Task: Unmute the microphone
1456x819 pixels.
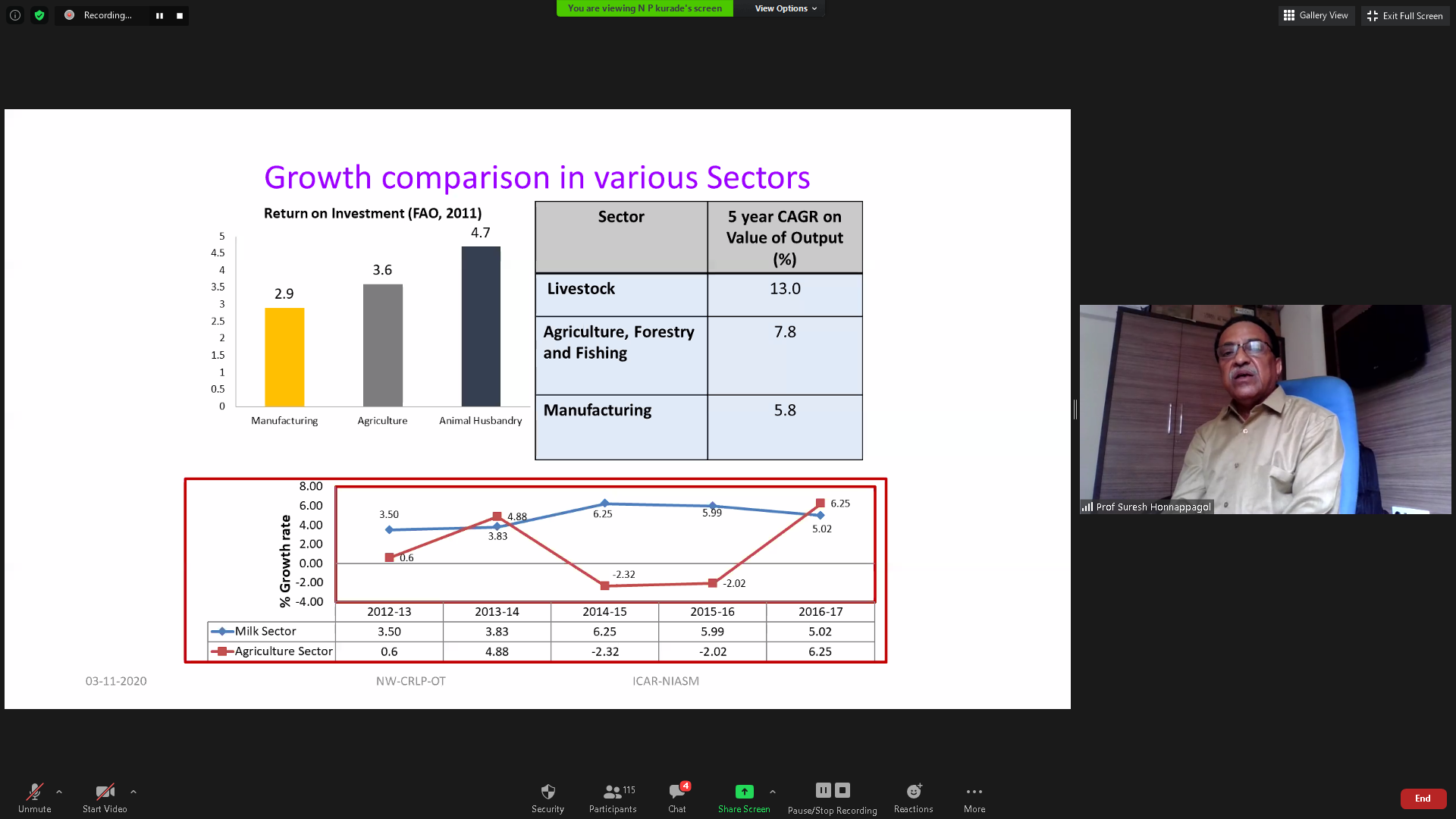Action: point(35,798)
